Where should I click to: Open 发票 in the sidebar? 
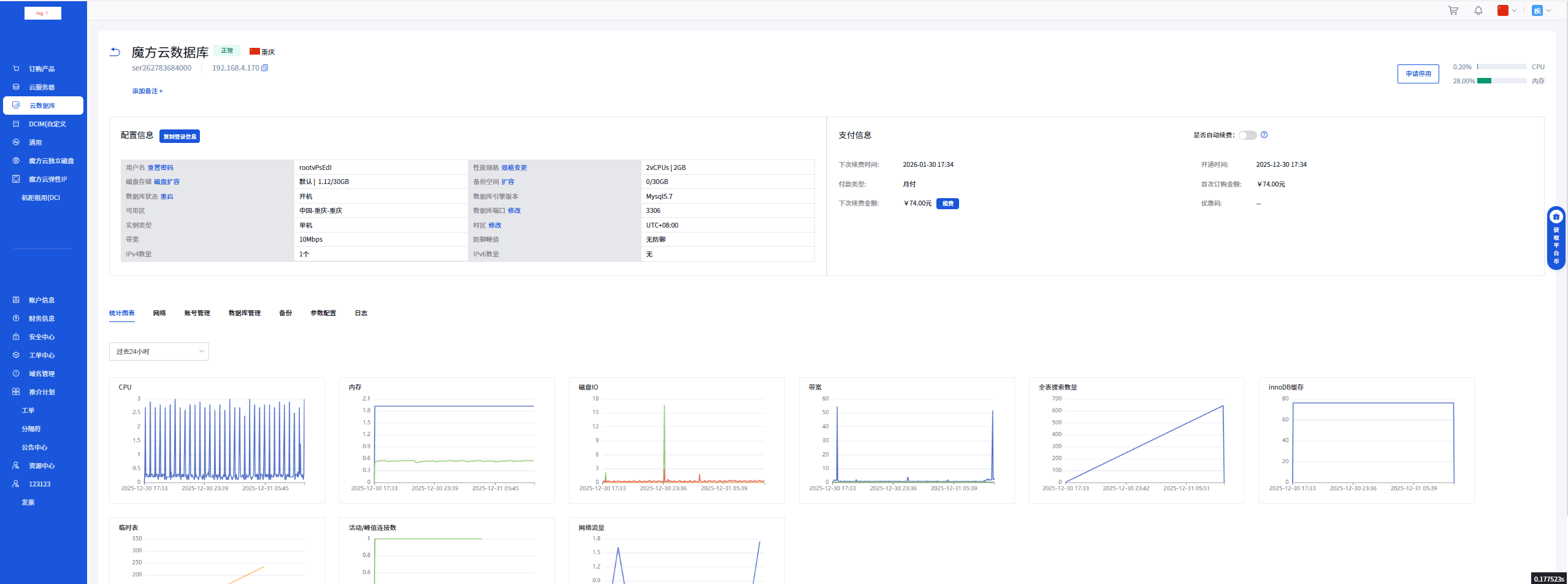28,502
